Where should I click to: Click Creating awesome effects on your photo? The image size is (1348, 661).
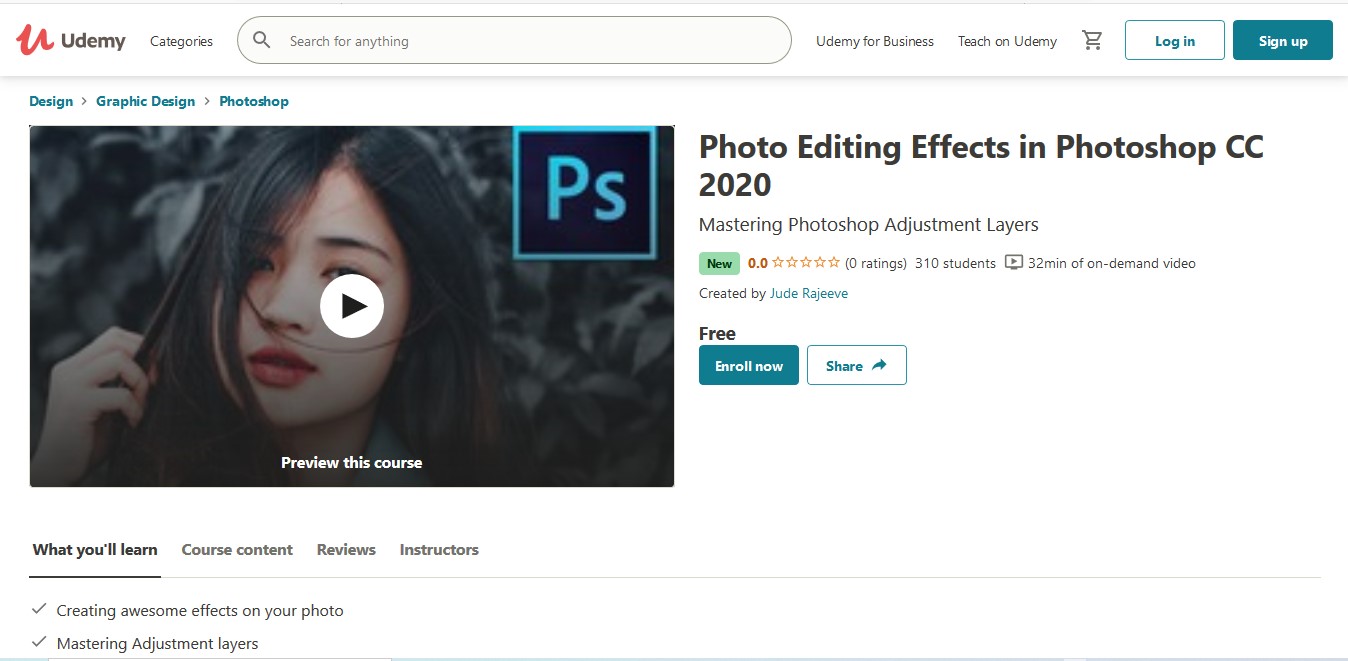[x=200, y=610]
